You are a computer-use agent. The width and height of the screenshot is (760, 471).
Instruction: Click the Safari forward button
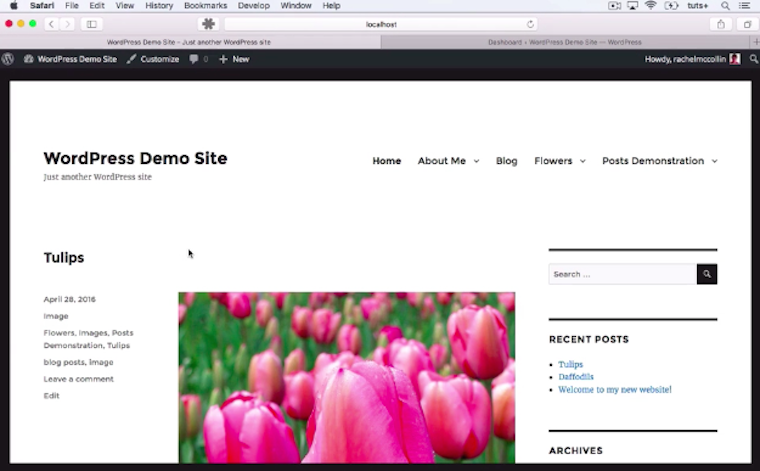(x=67, y=24)
